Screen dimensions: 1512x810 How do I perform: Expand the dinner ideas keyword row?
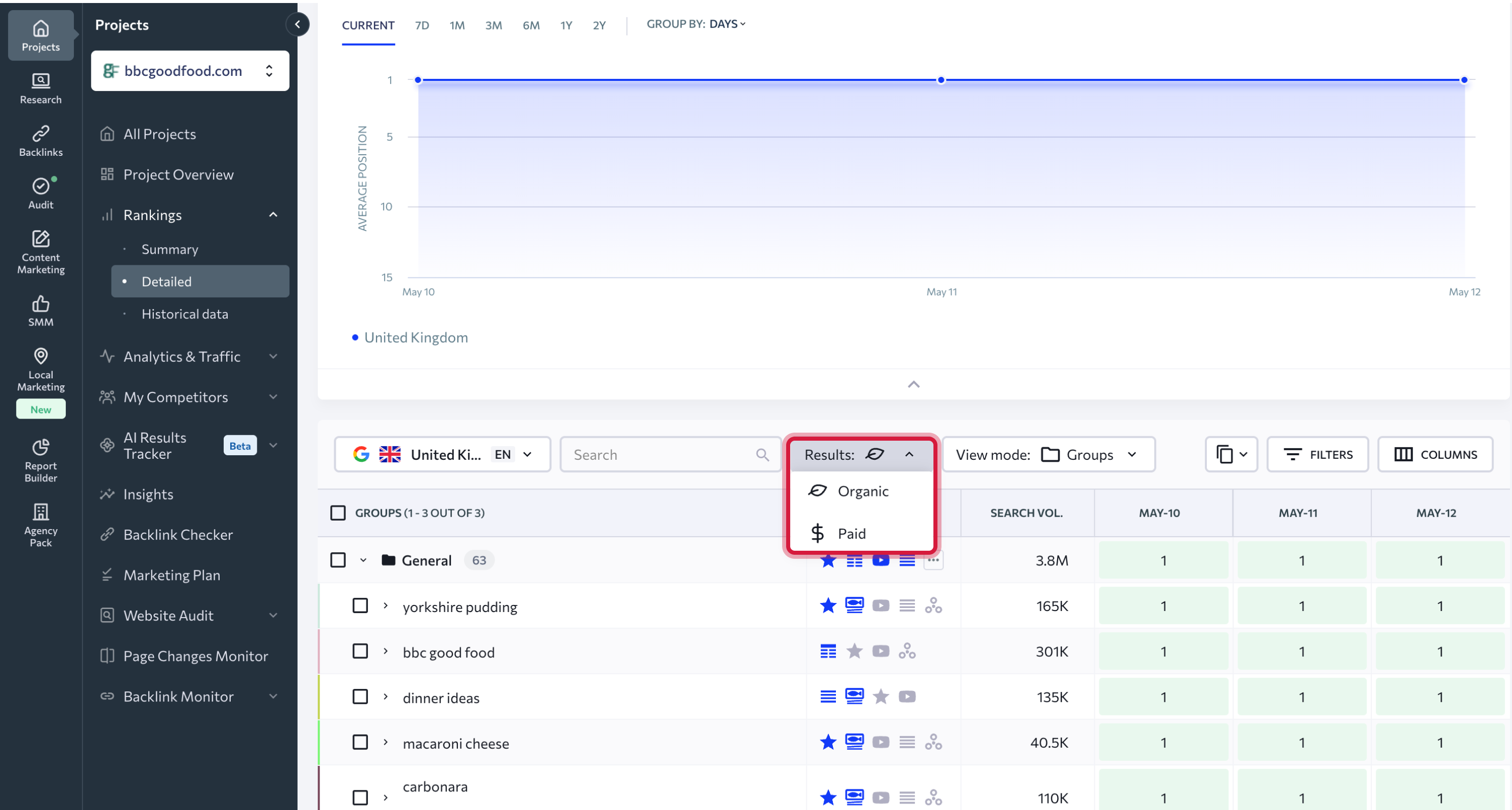pyautogui.click(x=386, y=697)
